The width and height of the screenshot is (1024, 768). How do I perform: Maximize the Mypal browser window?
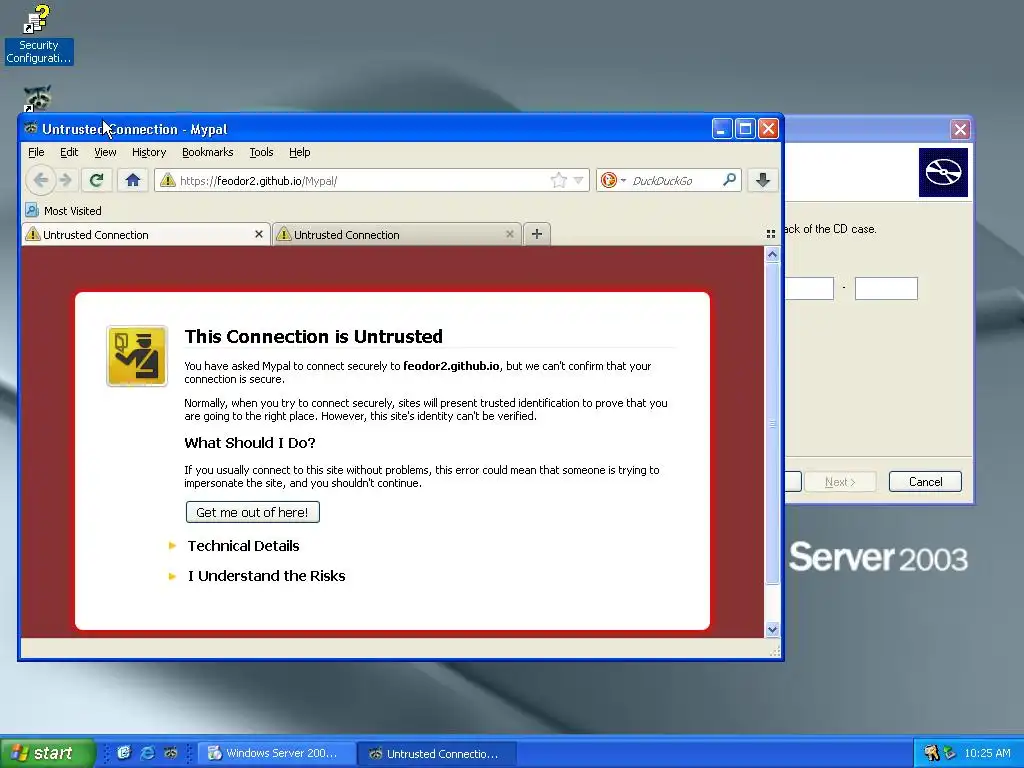745,129
